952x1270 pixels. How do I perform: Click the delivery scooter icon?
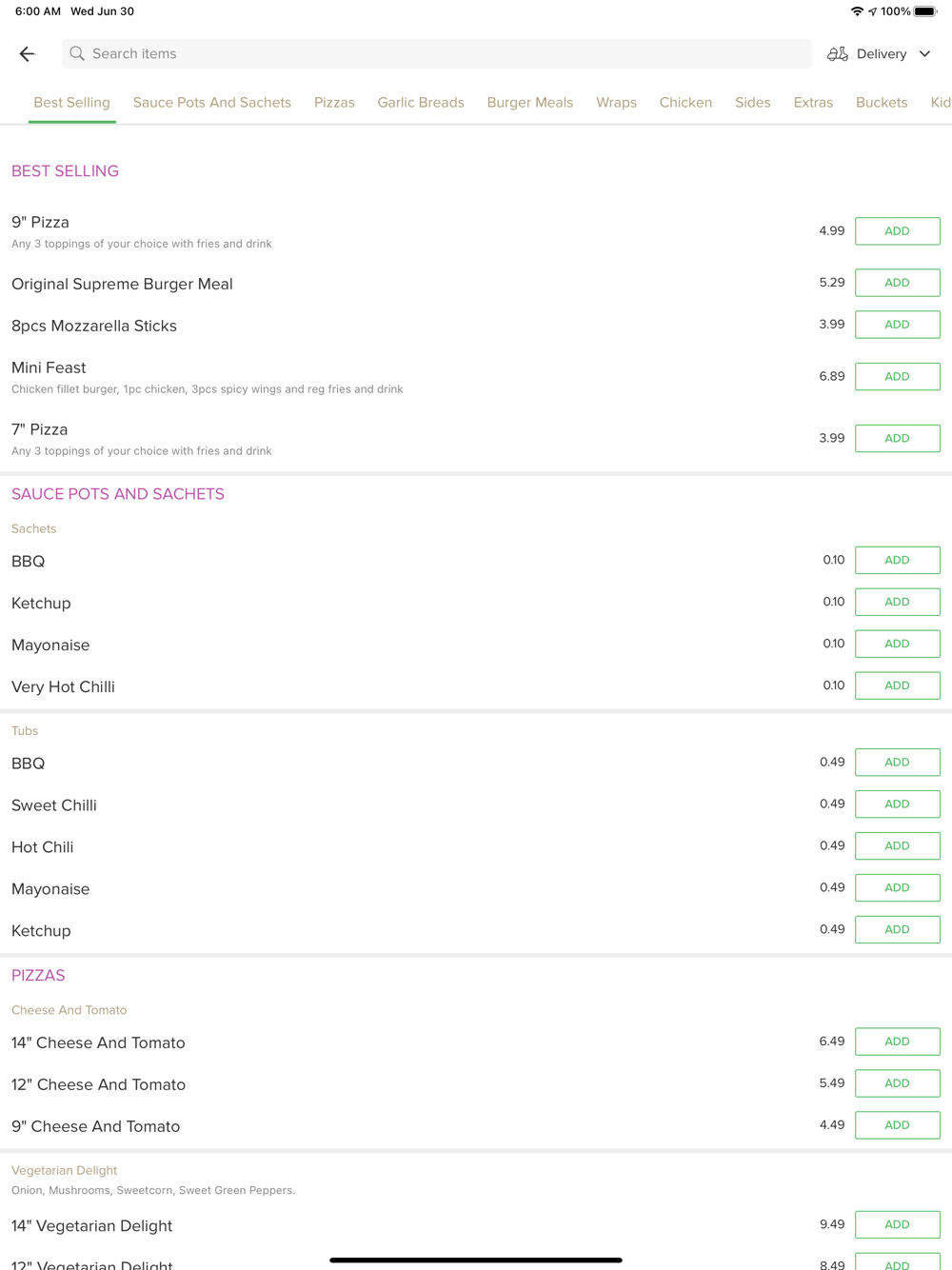pyautogui.click(x=838, y=54)
